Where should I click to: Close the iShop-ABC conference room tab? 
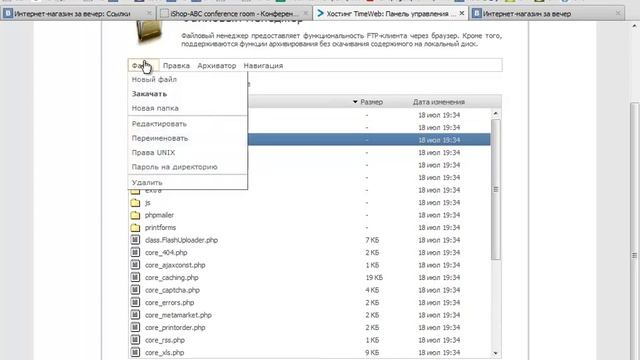[x=306, y=13]
